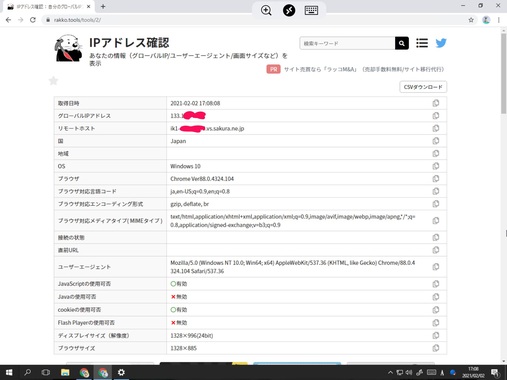Copy the Flash Playerの使用可否 value
The width and height of the screenshot is (507, 380).
tap(436, 323)
